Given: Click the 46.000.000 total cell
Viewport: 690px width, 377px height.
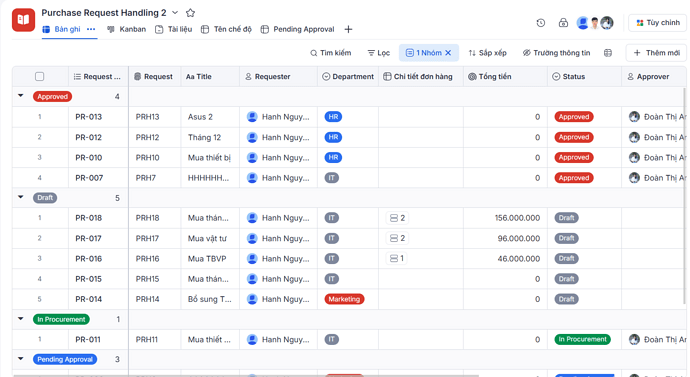Looking at the screenshot, I should (x=505, y=259).
